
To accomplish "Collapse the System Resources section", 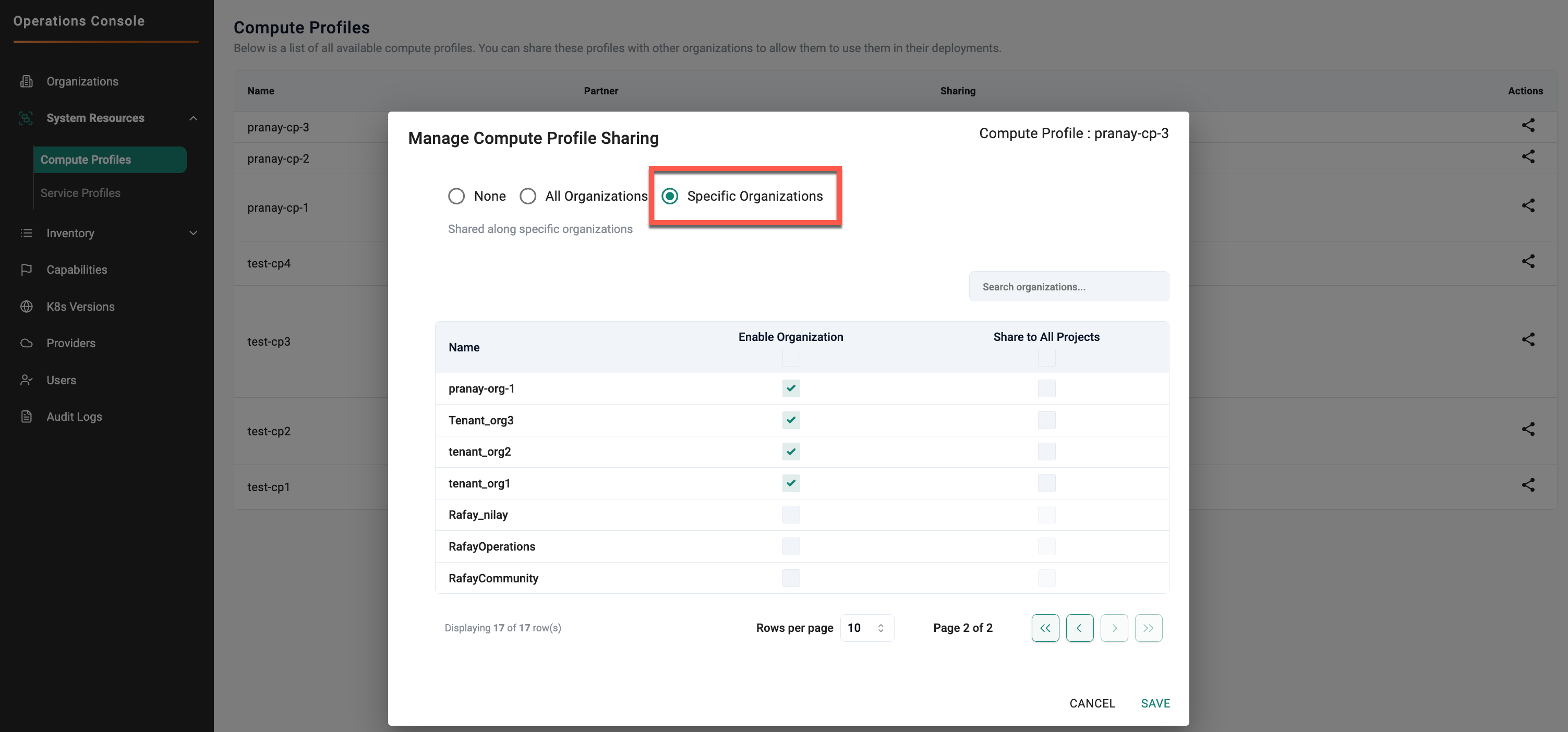I will coord(193,118).
